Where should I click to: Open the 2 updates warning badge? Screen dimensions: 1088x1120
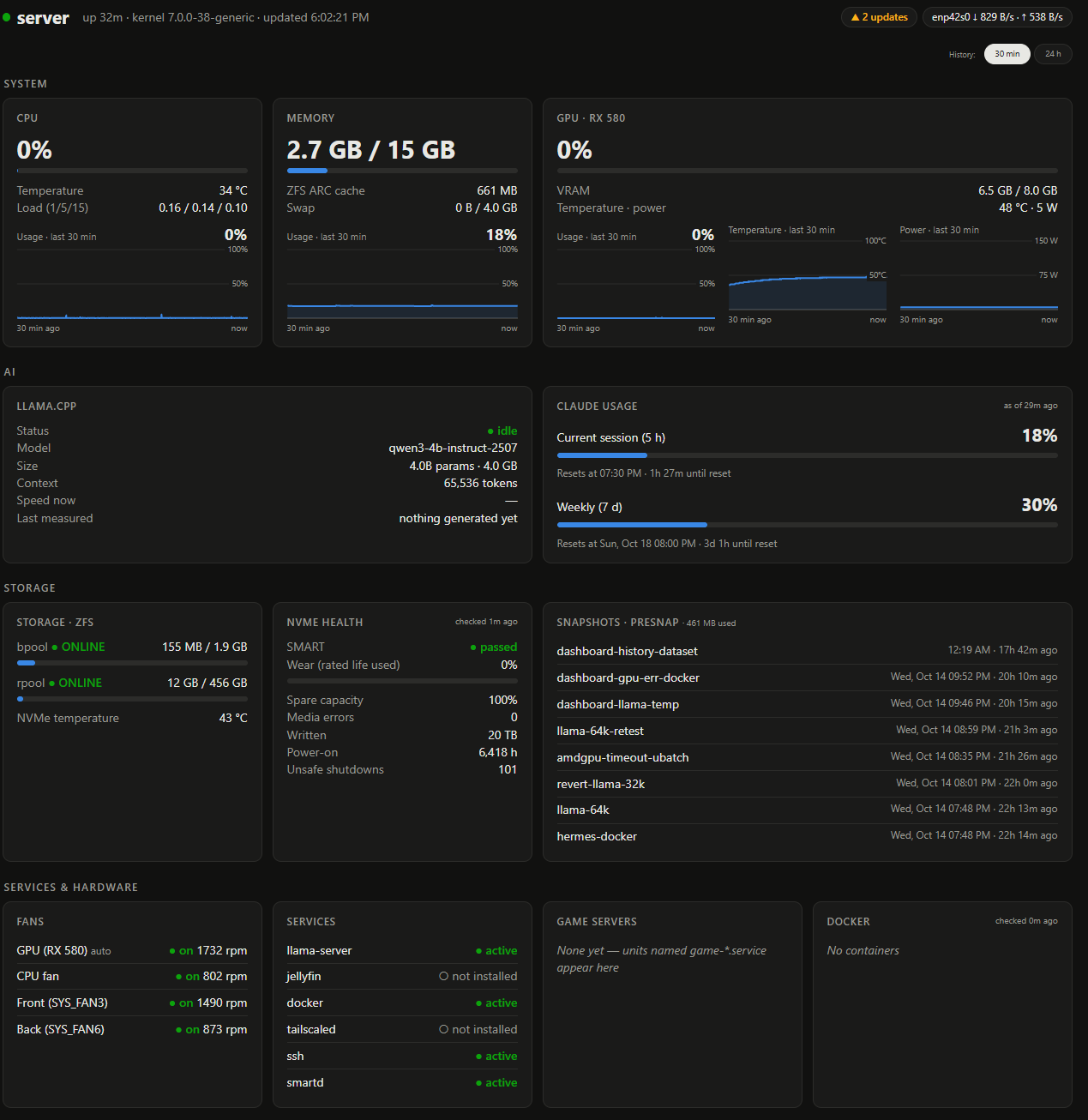tap(879, 17)
